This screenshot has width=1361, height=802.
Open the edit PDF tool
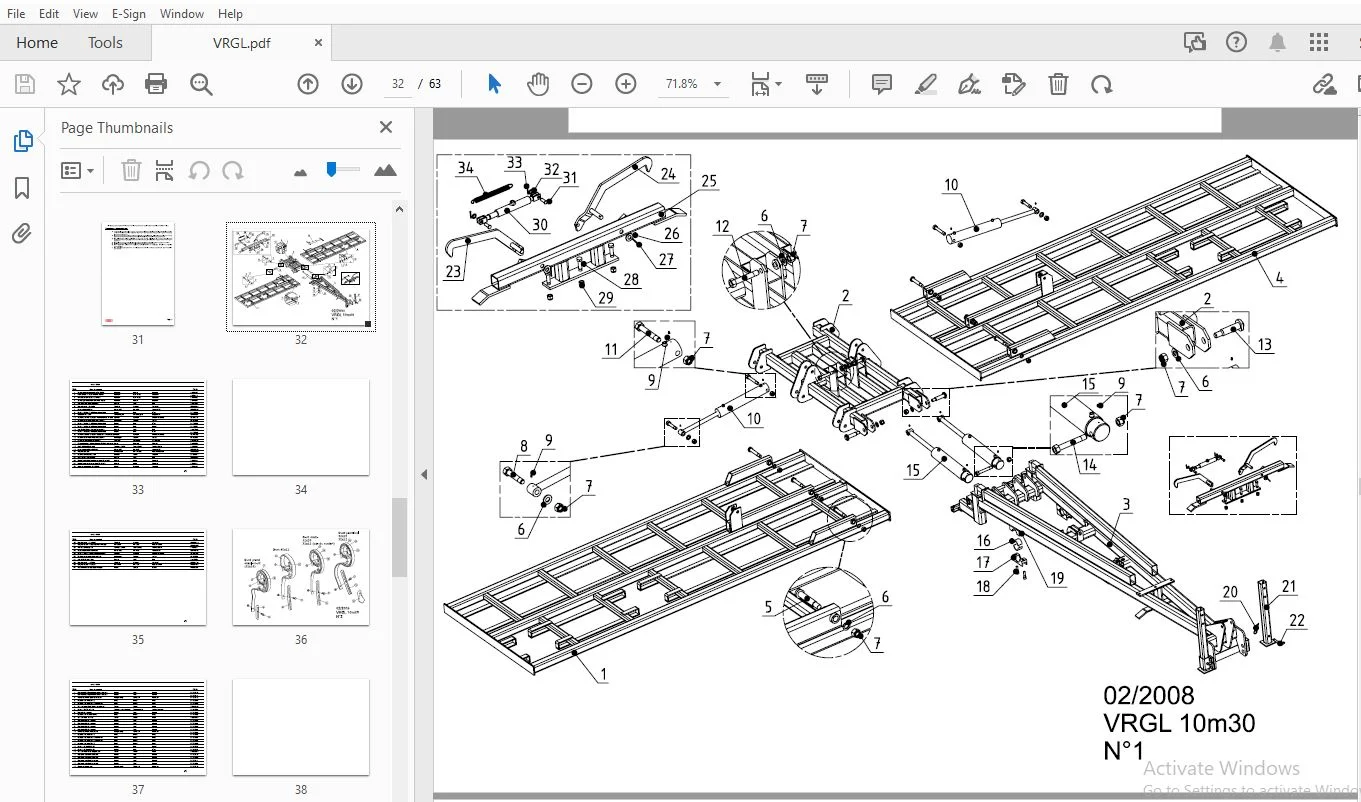pos(1013,84)
